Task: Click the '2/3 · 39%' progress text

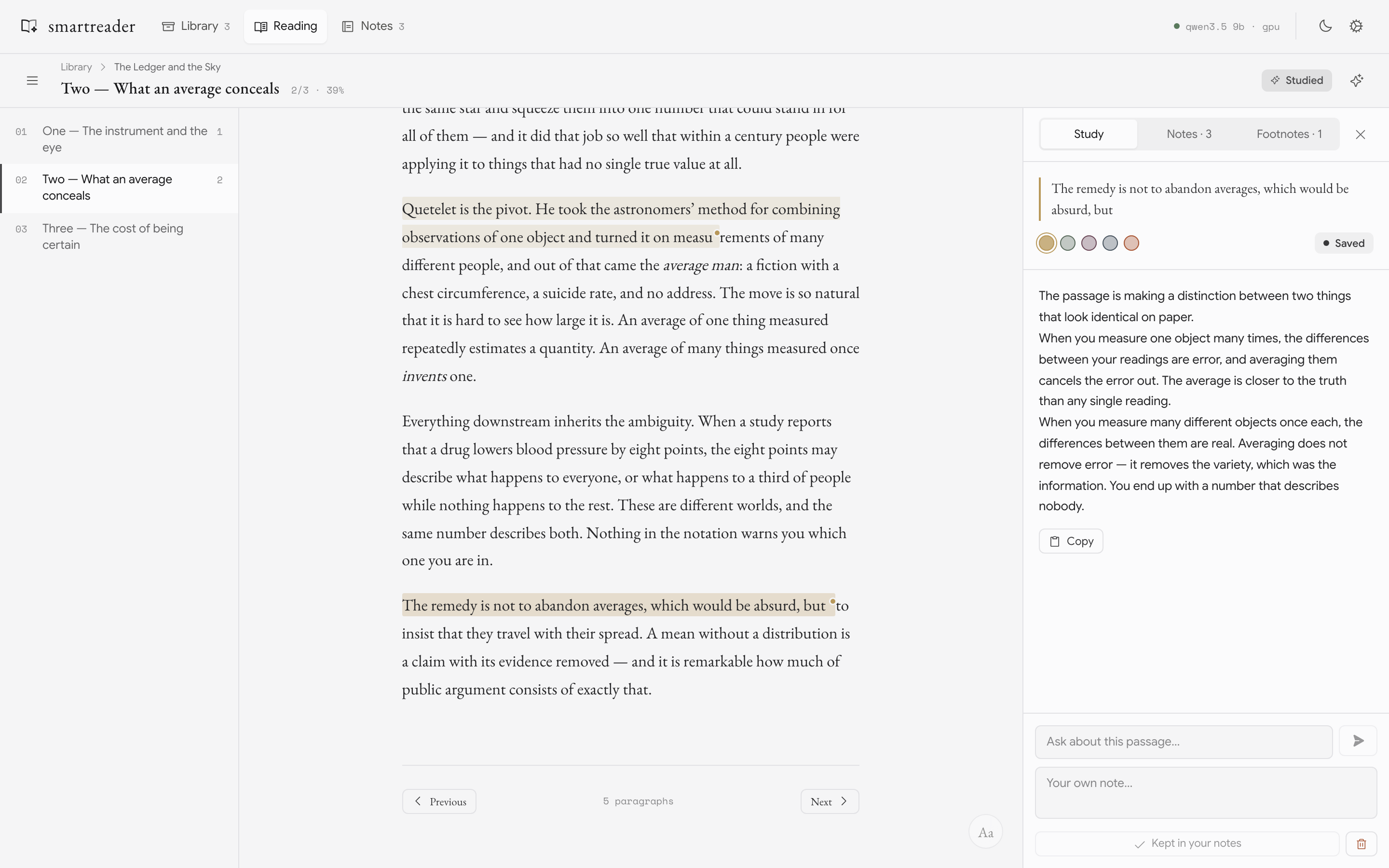Action: pyautogui.click(x=317, y=90)
